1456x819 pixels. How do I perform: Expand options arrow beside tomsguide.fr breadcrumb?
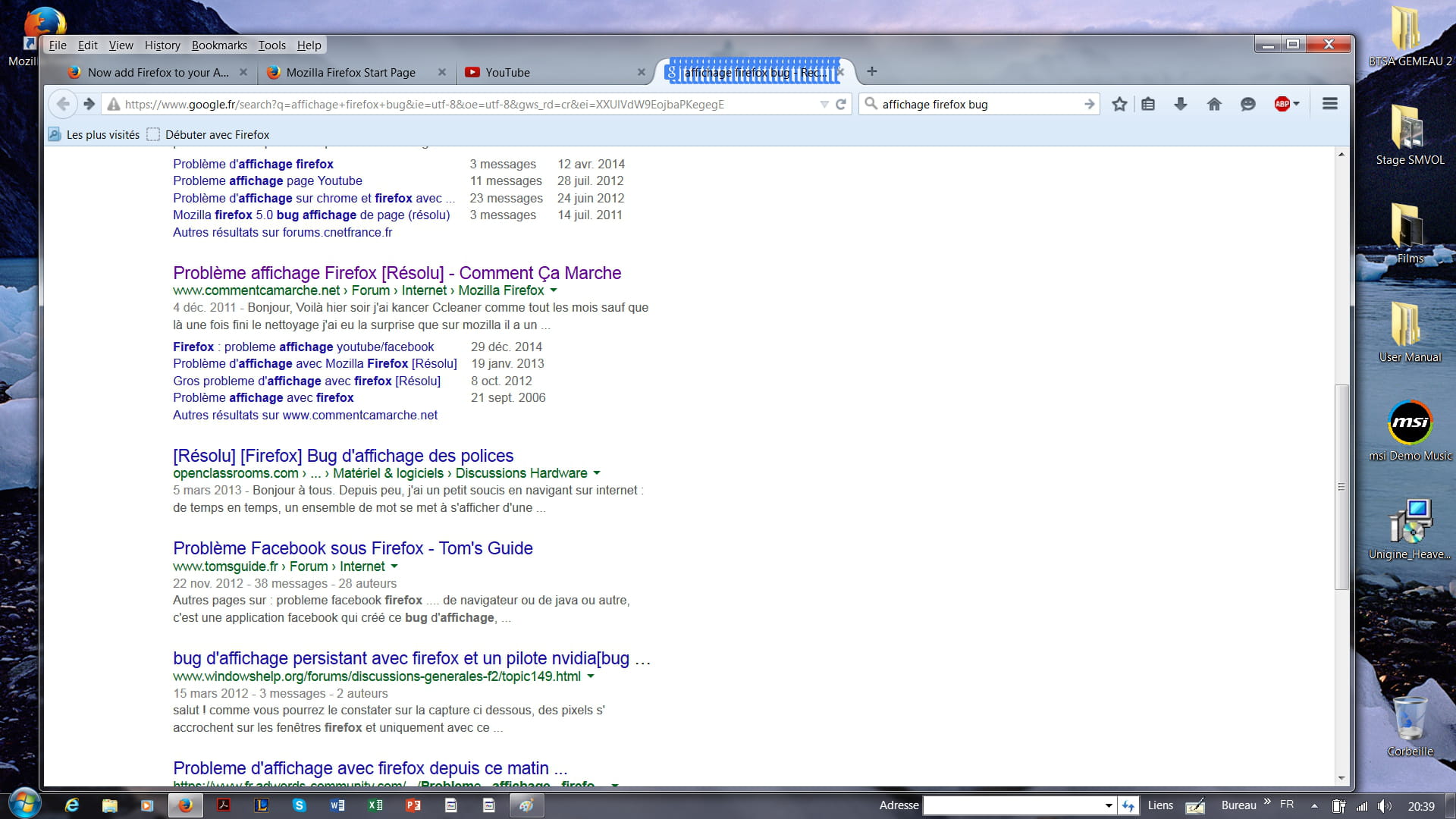[x=394, y=566]
